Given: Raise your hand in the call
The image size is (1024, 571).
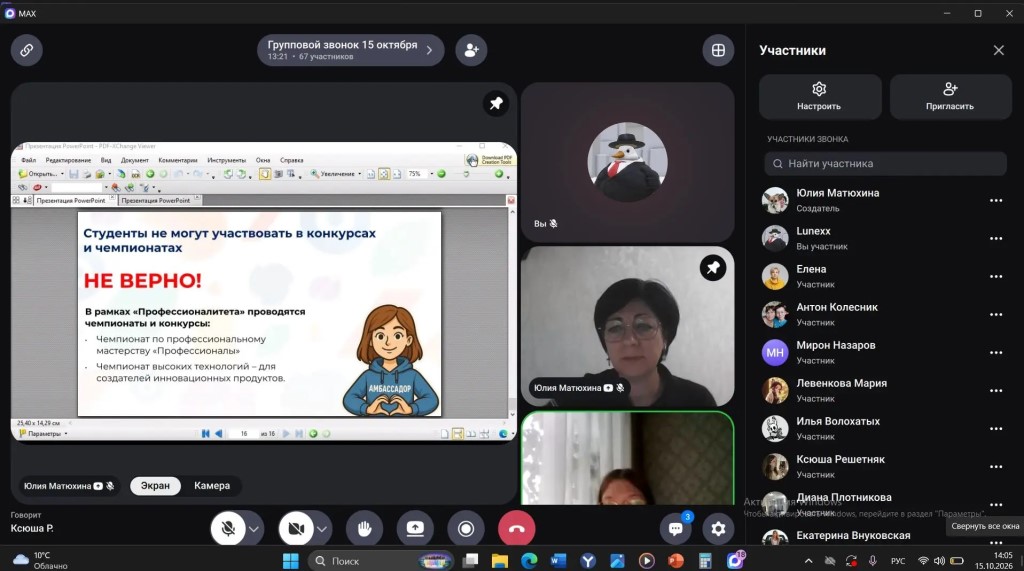Looking at the screenshot, I should tap(364, 529).
